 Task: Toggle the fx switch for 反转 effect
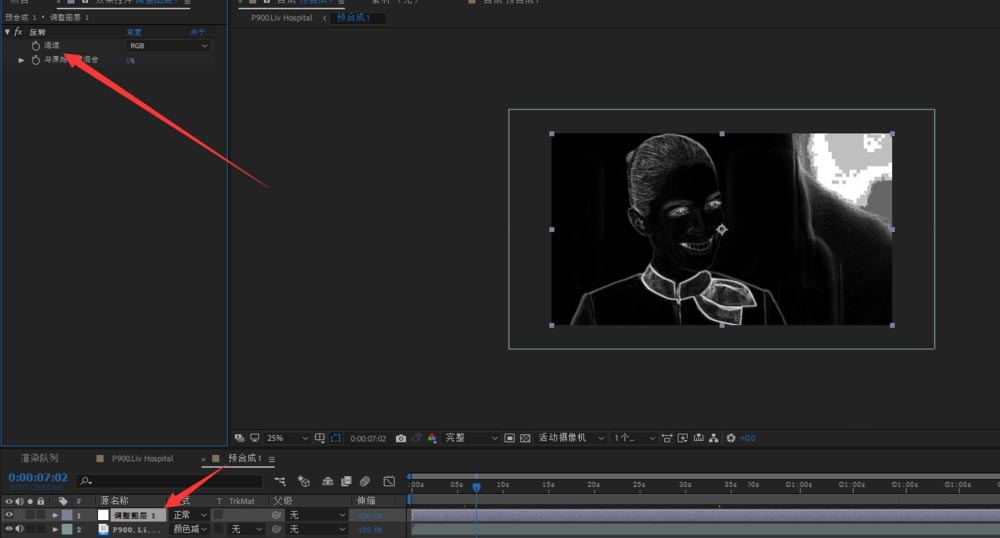pos(18,32)
